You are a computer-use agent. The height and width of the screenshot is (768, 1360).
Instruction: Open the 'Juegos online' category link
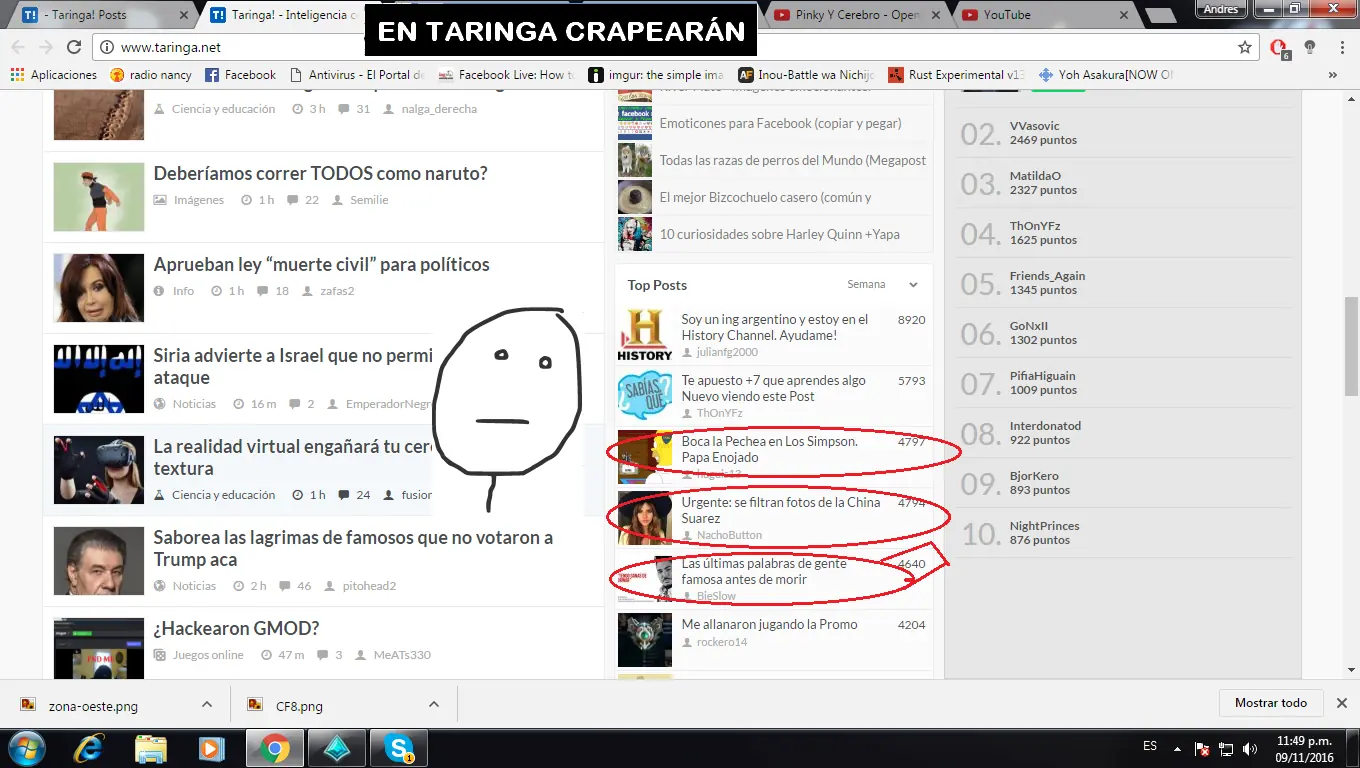point(208,655)
